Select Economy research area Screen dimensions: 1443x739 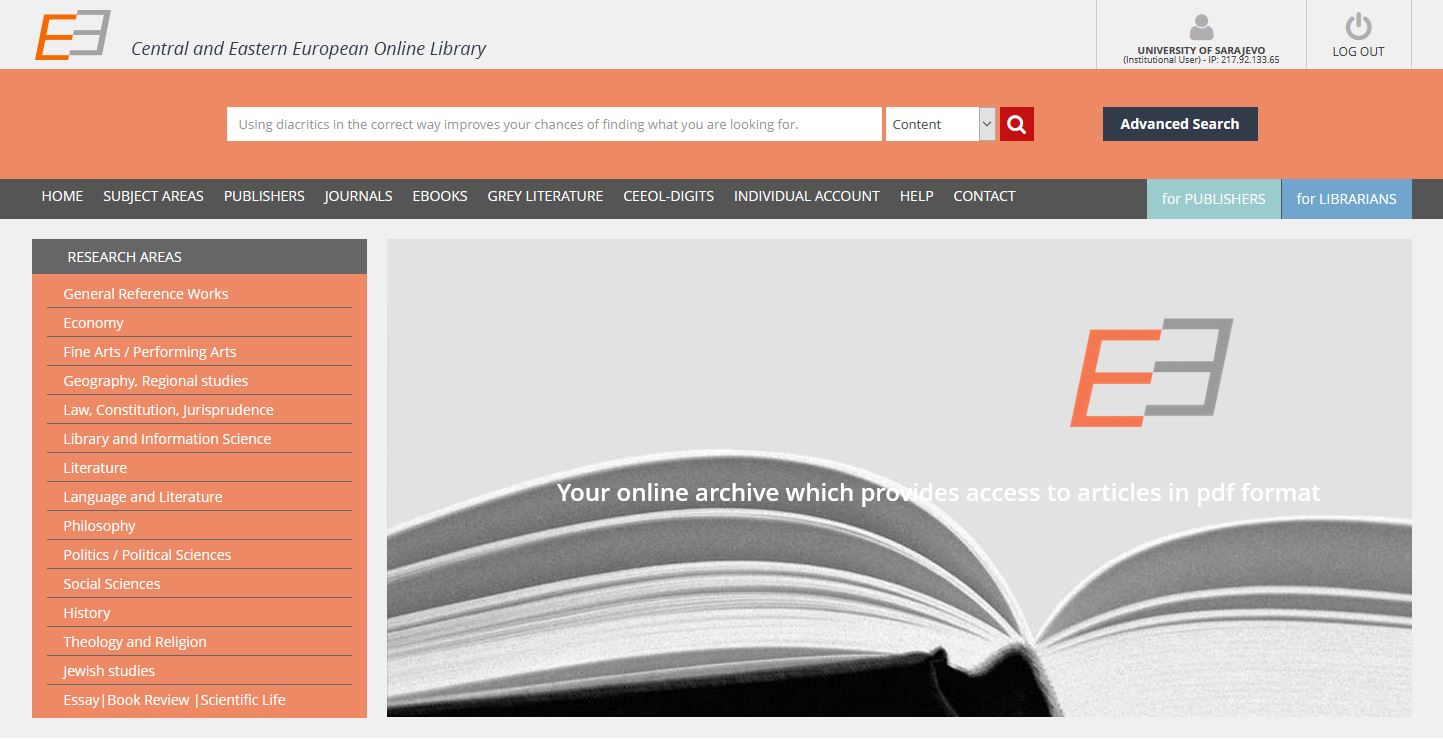(x=93, y=323)
